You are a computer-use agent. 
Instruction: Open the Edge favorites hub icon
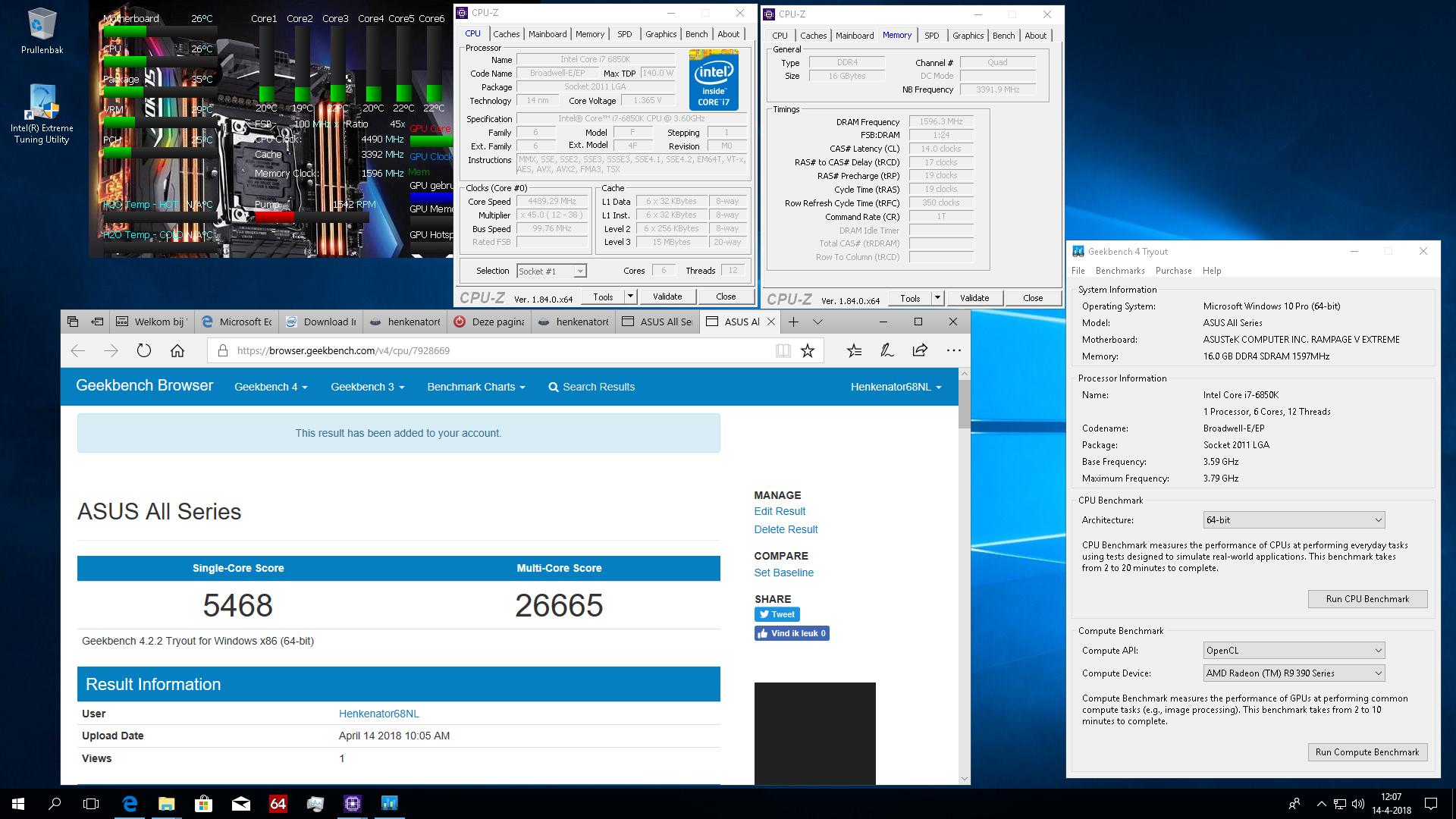(x=855, y=350)
